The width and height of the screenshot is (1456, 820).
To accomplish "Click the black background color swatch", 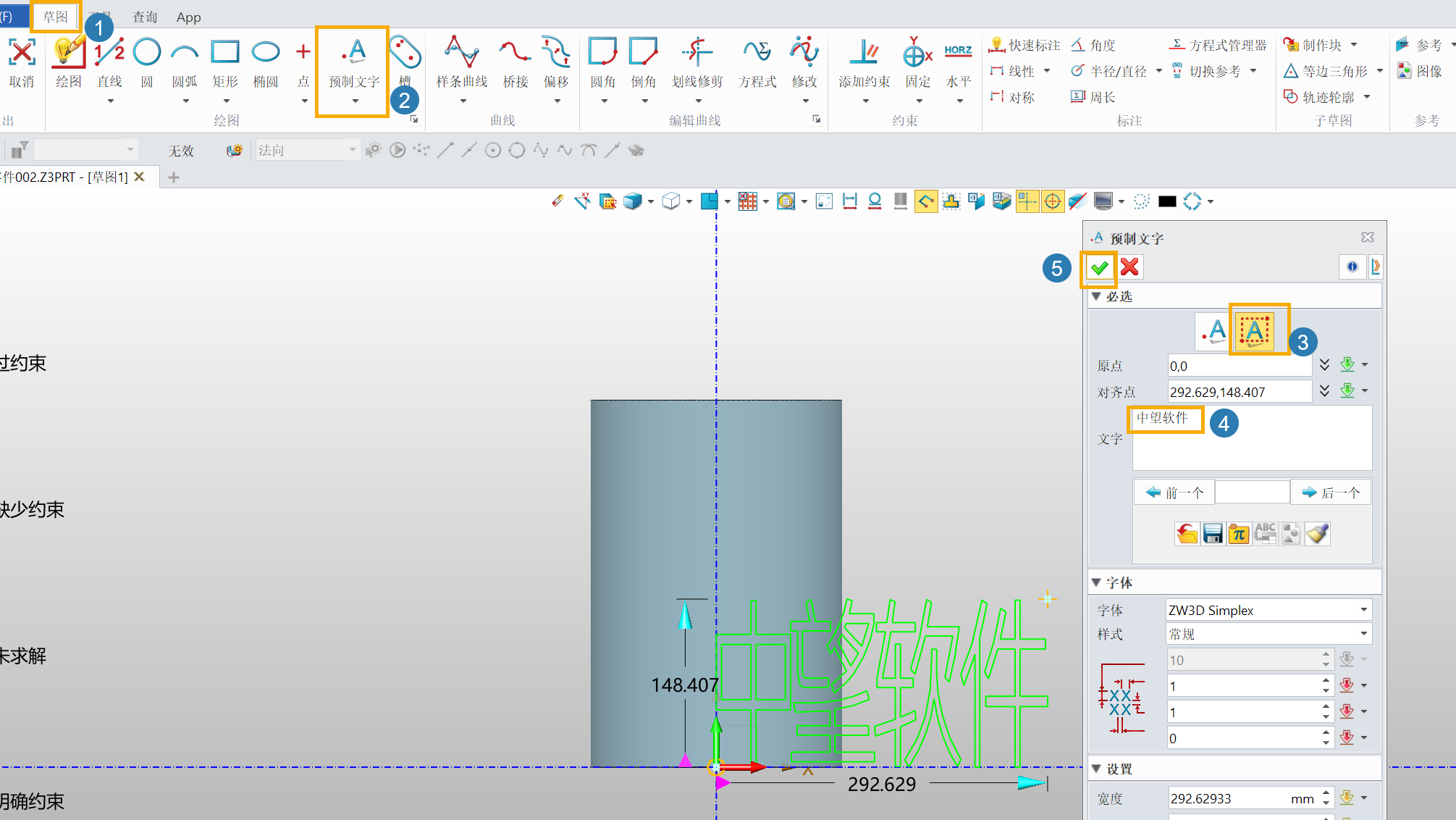I will tap(1167, 201).
